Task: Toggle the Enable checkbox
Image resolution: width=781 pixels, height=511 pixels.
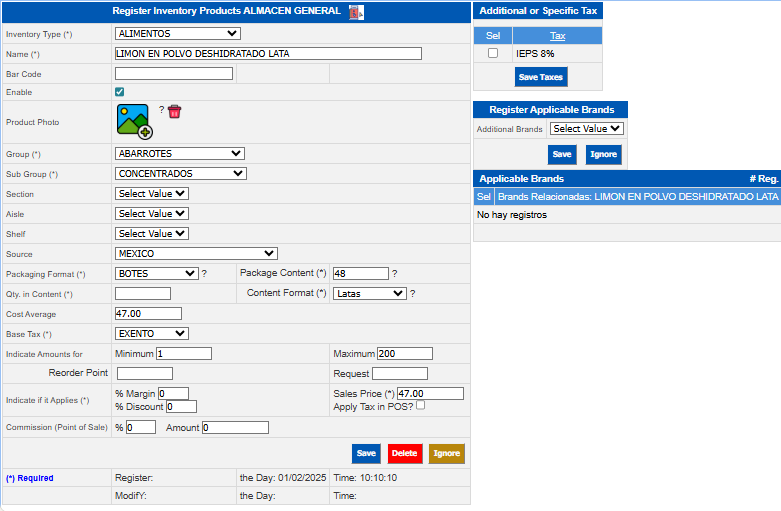Action: (120, 92)
